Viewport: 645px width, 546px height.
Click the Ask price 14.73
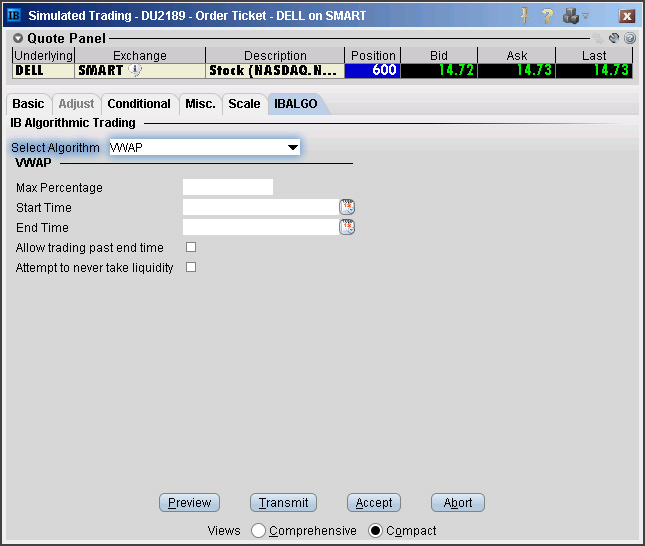click(x=517, y=70)
